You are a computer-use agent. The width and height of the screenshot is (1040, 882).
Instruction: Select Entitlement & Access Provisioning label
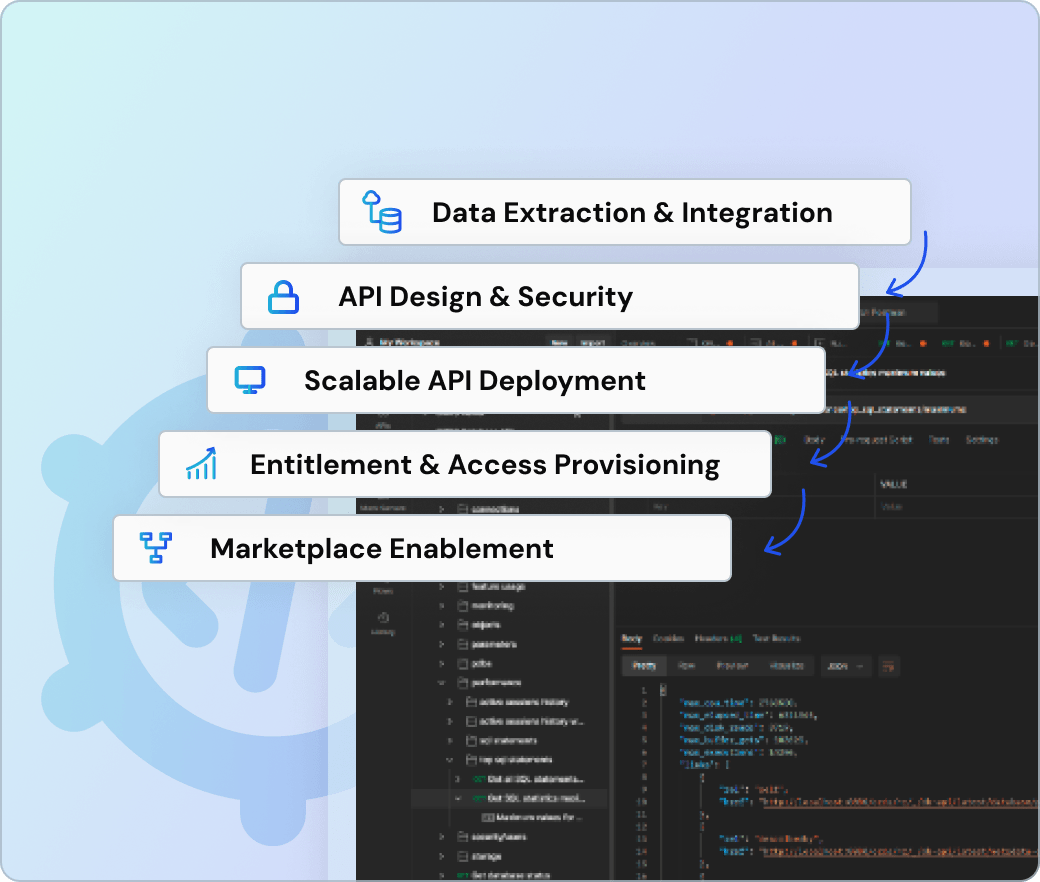[x=485, y=465]
